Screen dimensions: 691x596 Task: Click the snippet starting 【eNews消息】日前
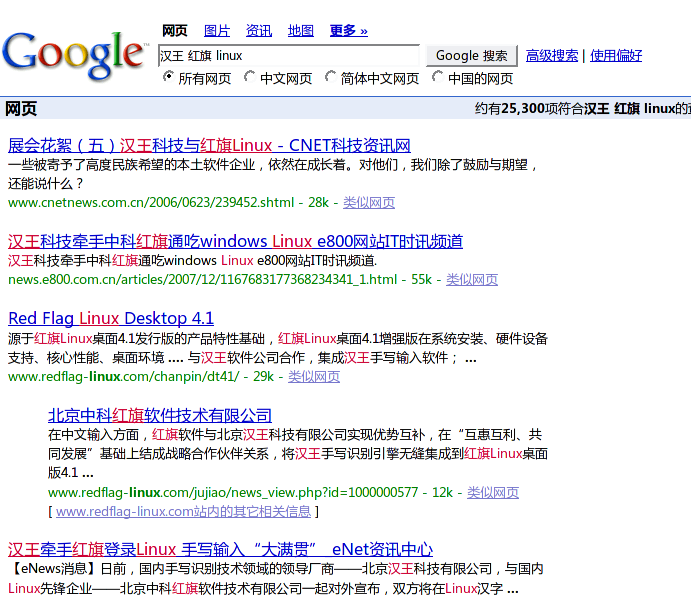pos(276,579)
